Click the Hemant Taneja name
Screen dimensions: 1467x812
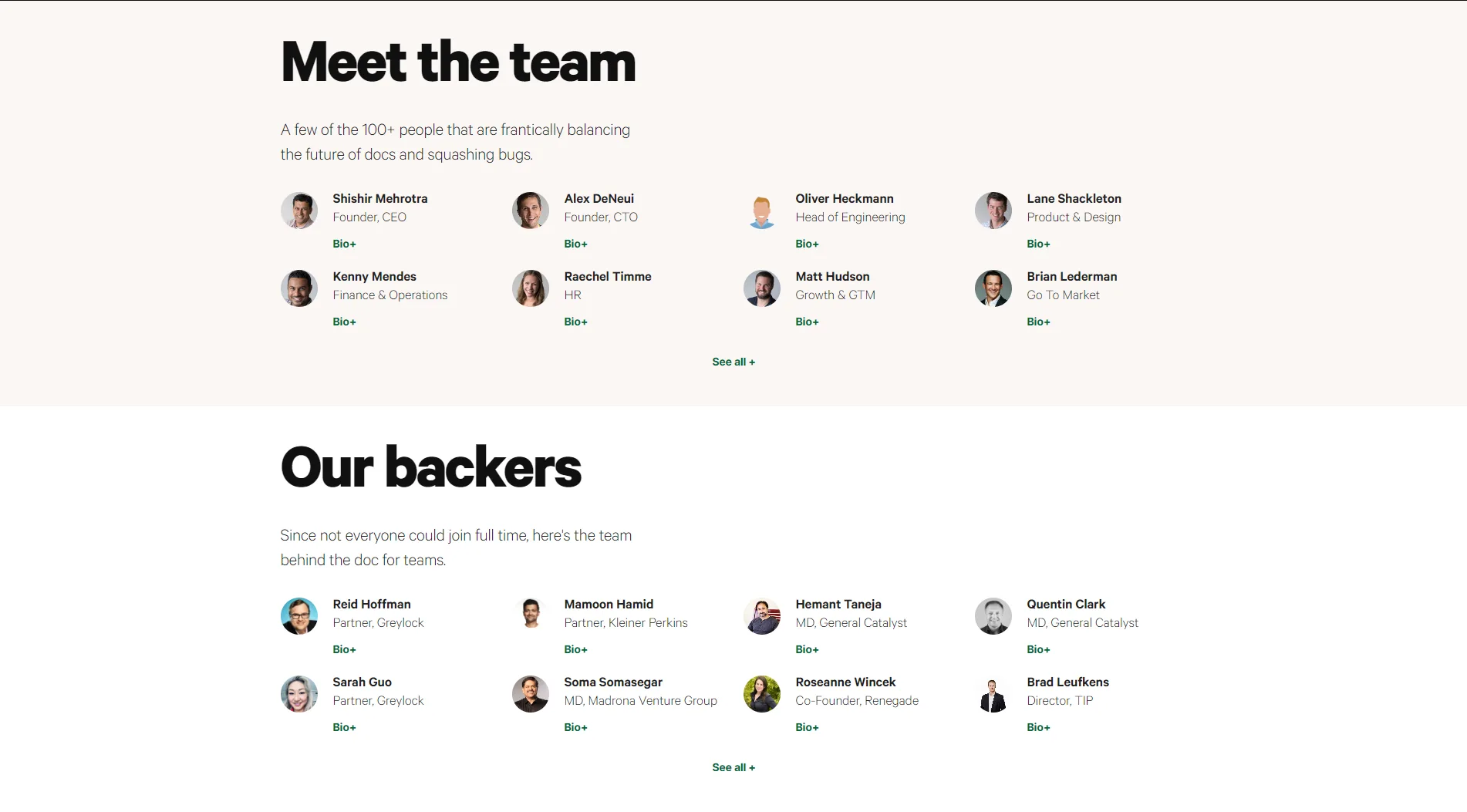point(838,604)
